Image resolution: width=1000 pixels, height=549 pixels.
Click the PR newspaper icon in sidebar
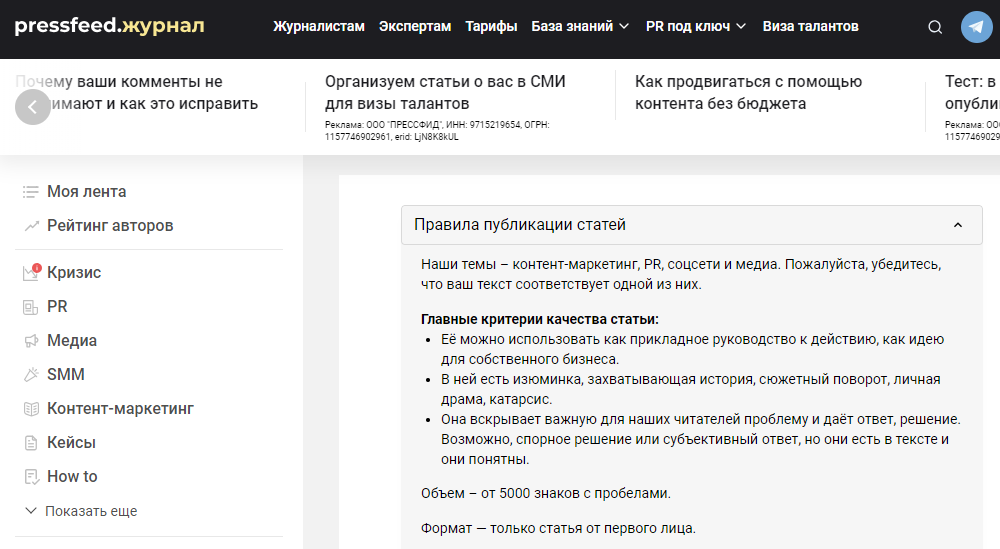point(31,307)
